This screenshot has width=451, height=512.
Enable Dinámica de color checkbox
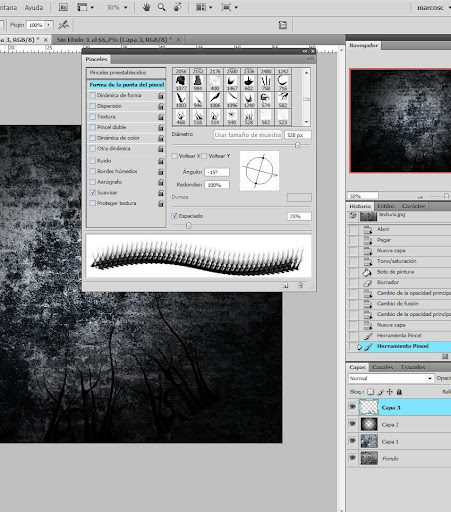tap(93, 138)
